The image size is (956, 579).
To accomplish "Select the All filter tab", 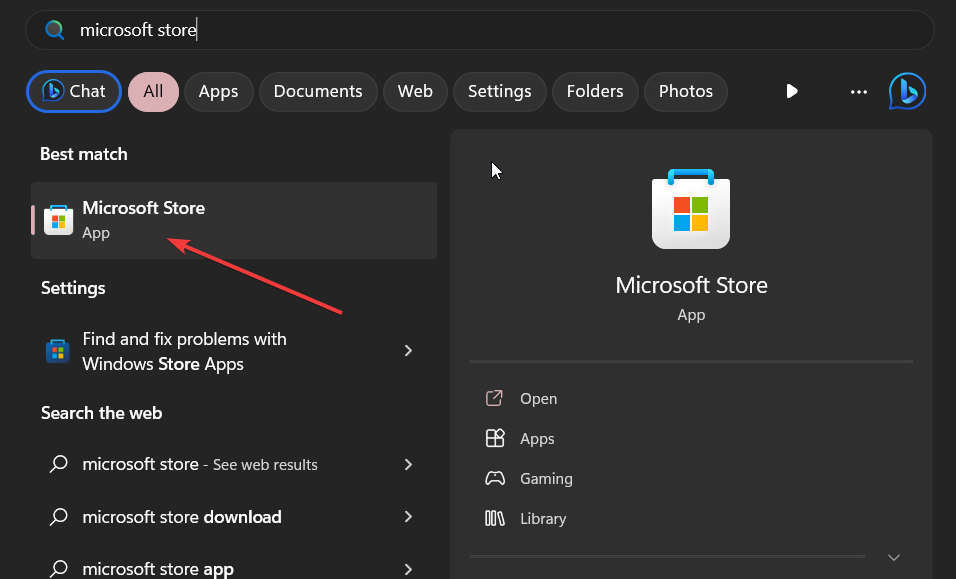I will coord(153,91).
